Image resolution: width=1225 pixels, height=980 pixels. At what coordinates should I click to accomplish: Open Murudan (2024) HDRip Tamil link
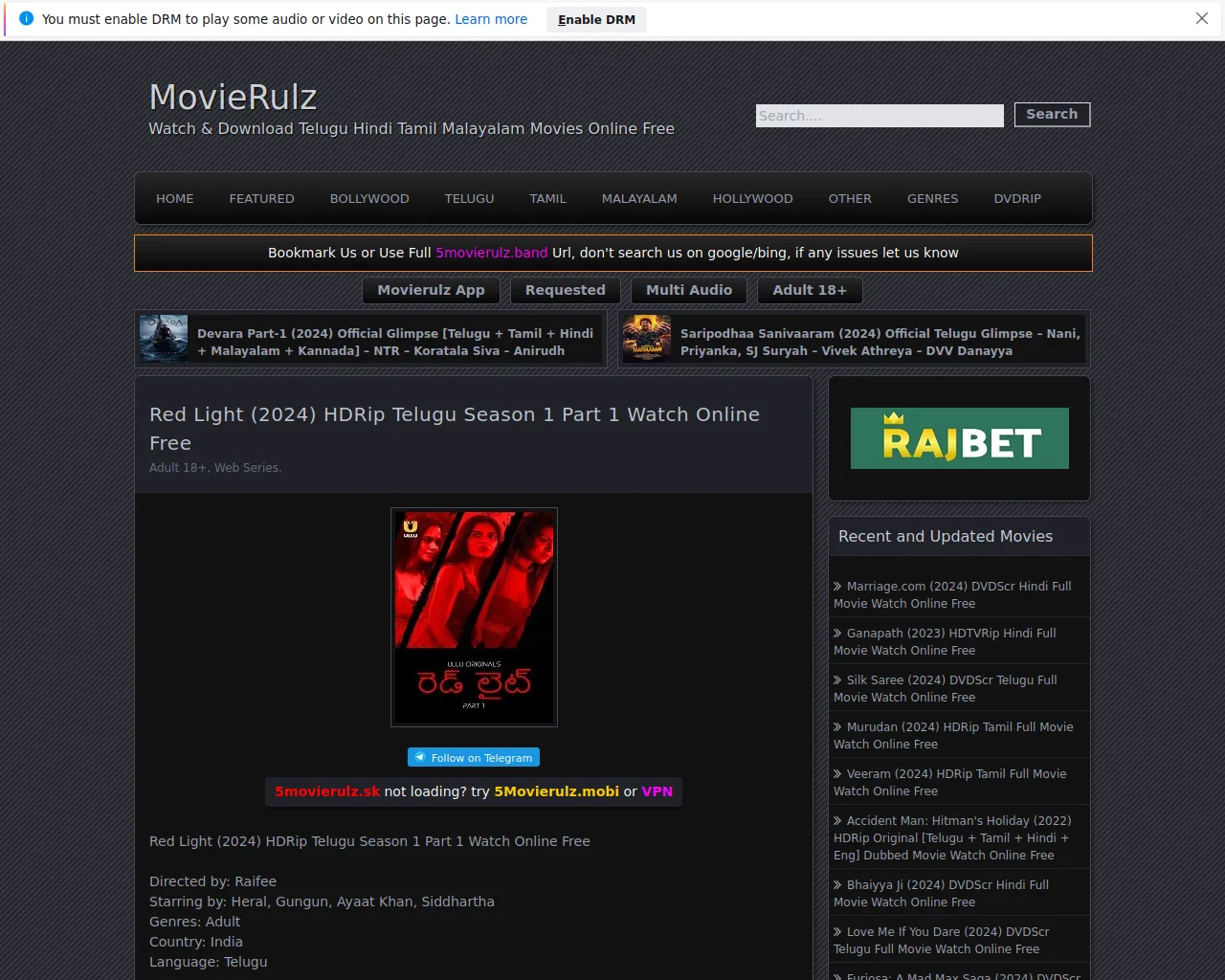coord(953,736)
